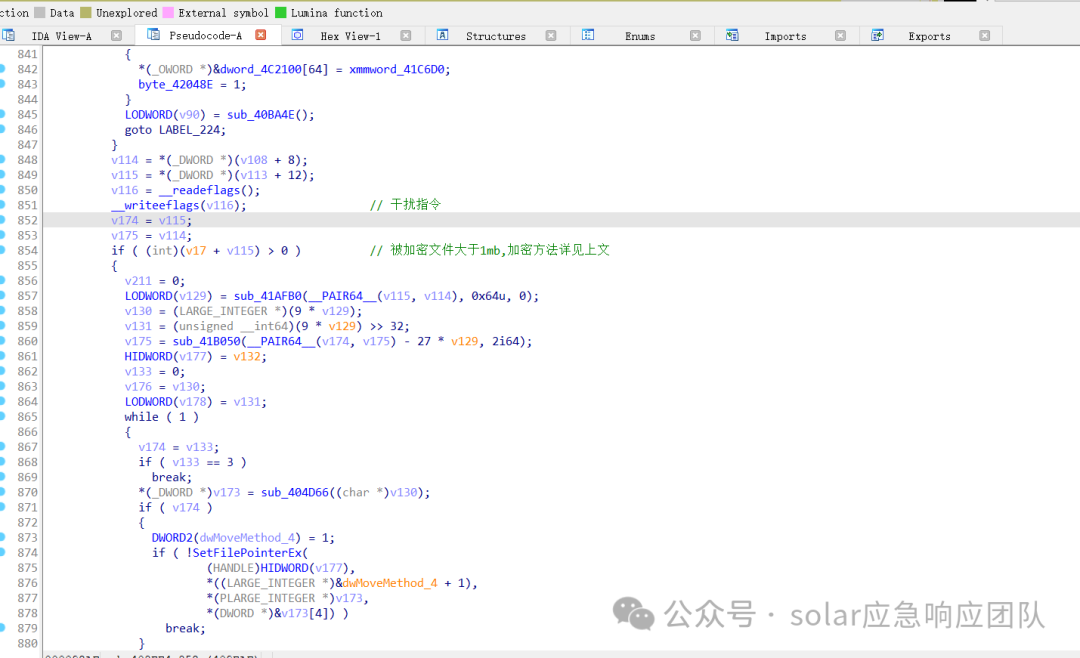Click the while ( 1 ) statement
The image size is (1080, 658).
161,417
